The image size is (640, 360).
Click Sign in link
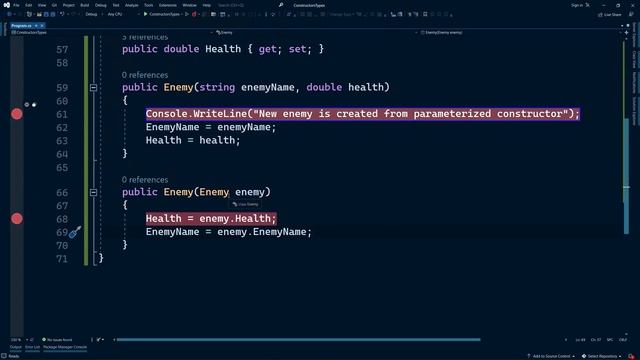577,5
